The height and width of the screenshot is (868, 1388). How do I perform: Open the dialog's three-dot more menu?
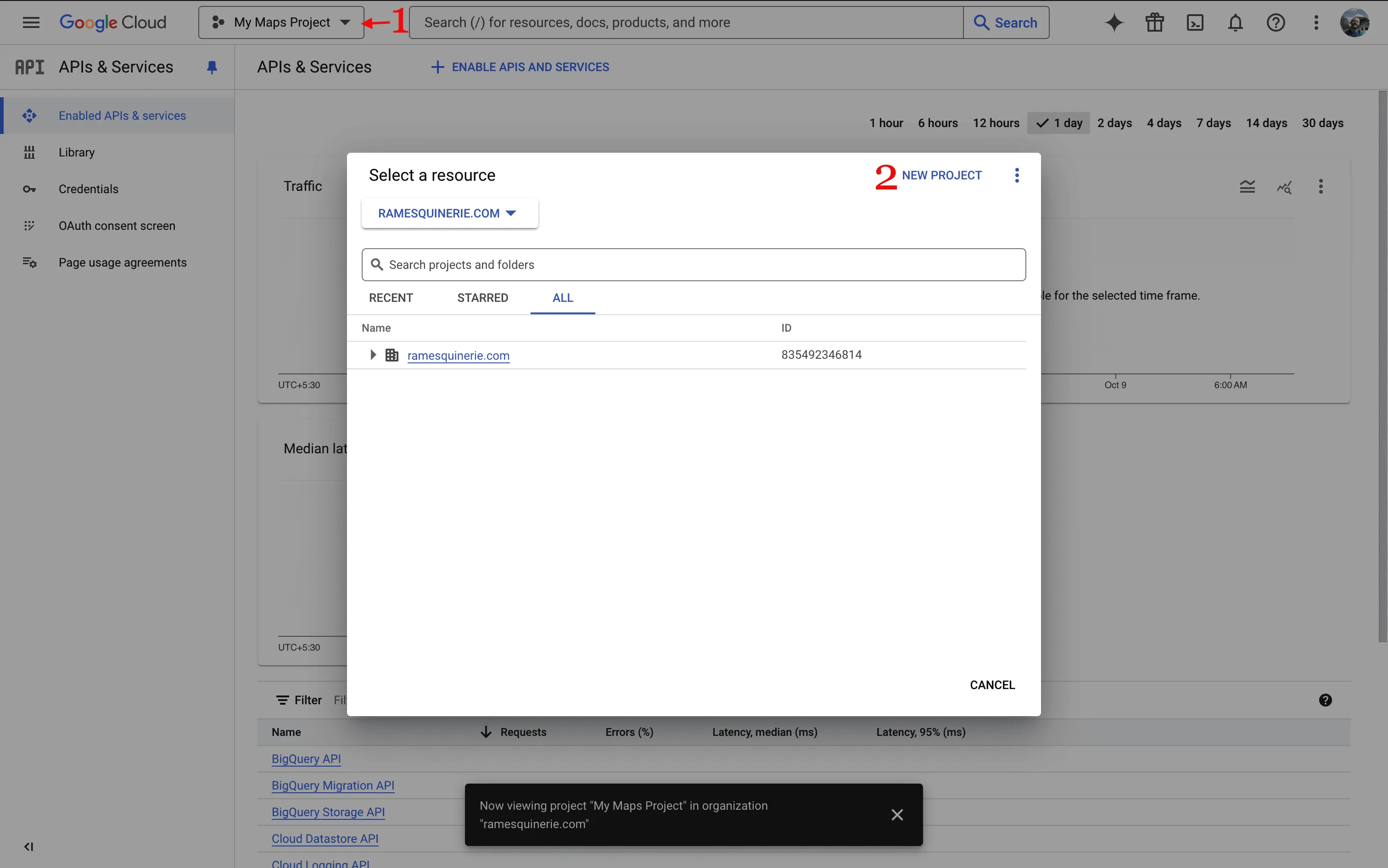click(1017, 175)
